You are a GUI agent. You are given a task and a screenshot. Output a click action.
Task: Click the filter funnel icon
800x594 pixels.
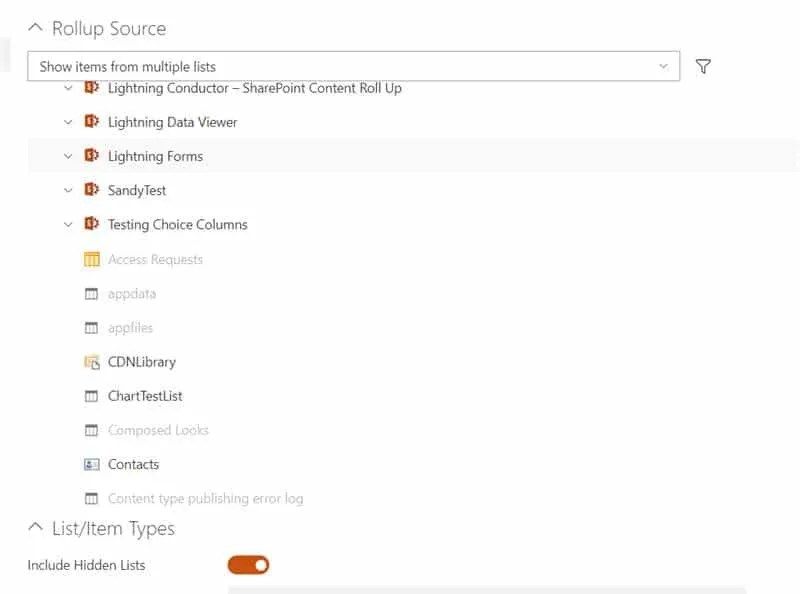[x=703, y=67]
